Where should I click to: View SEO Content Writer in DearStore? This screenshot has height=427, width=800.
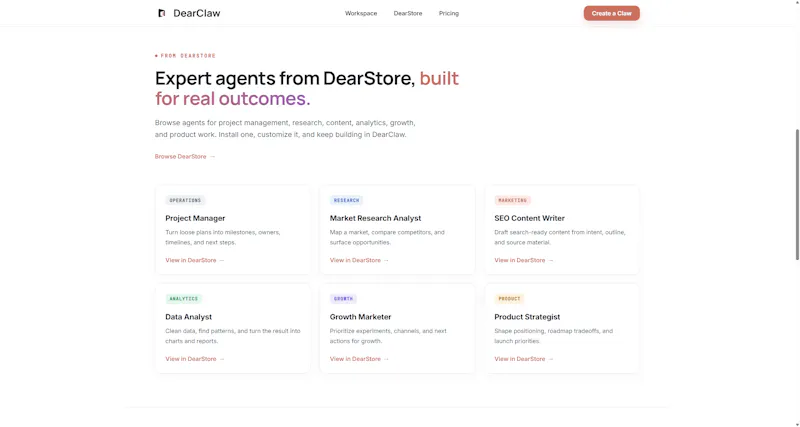pos(524,260)
